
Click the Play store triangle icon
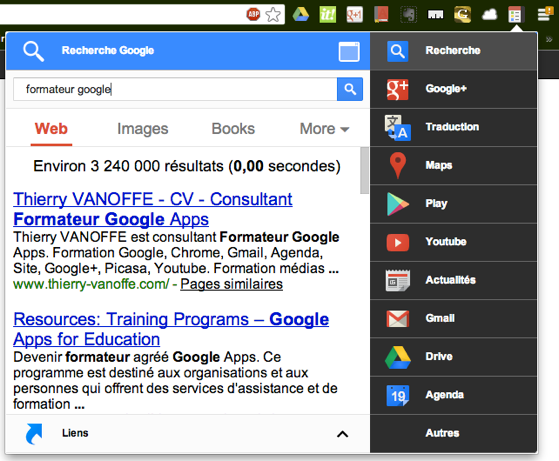coord(398,204)
